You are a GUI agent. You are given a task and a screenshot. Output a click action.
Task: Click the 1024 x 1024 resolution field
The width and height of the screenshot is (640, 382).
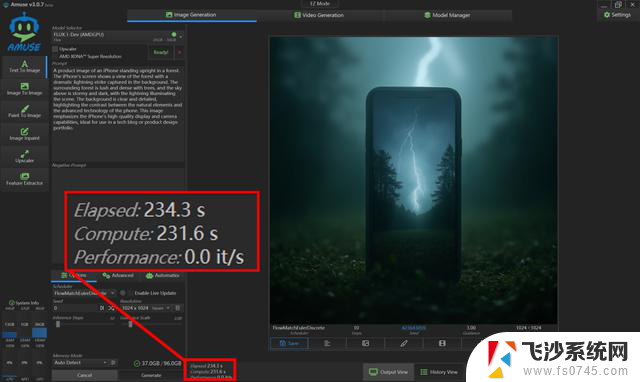(x=136, y=308)
